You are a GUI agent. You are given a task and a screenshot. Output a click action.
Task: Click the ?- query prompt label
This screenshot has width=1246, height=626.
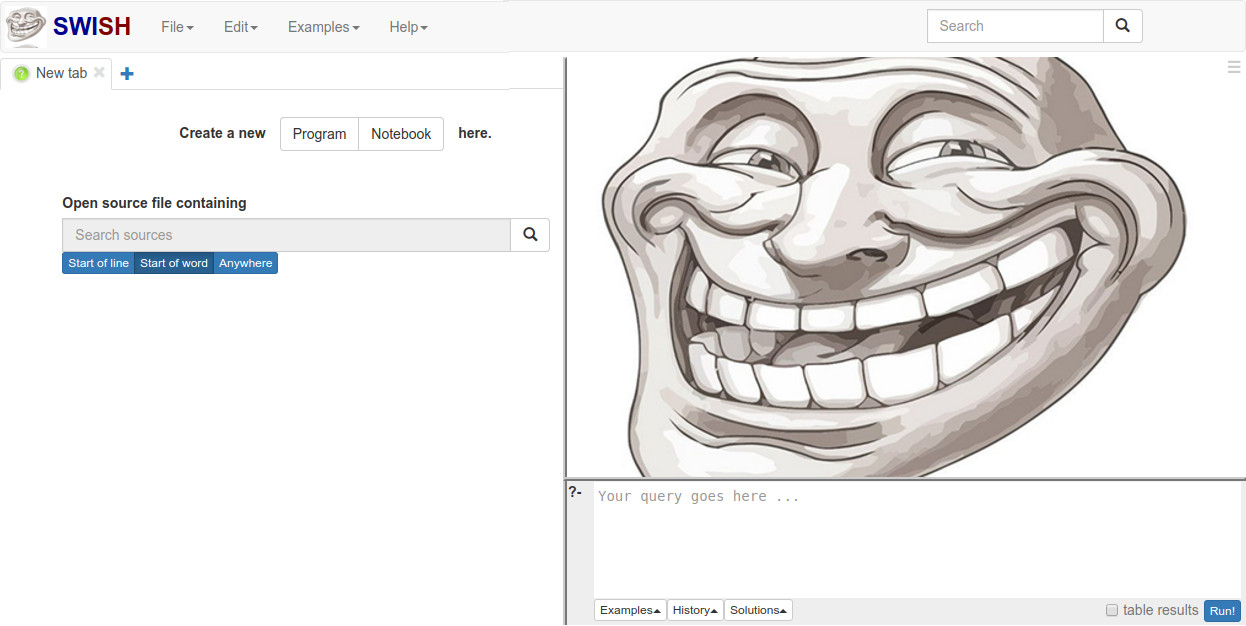(575, 492)
